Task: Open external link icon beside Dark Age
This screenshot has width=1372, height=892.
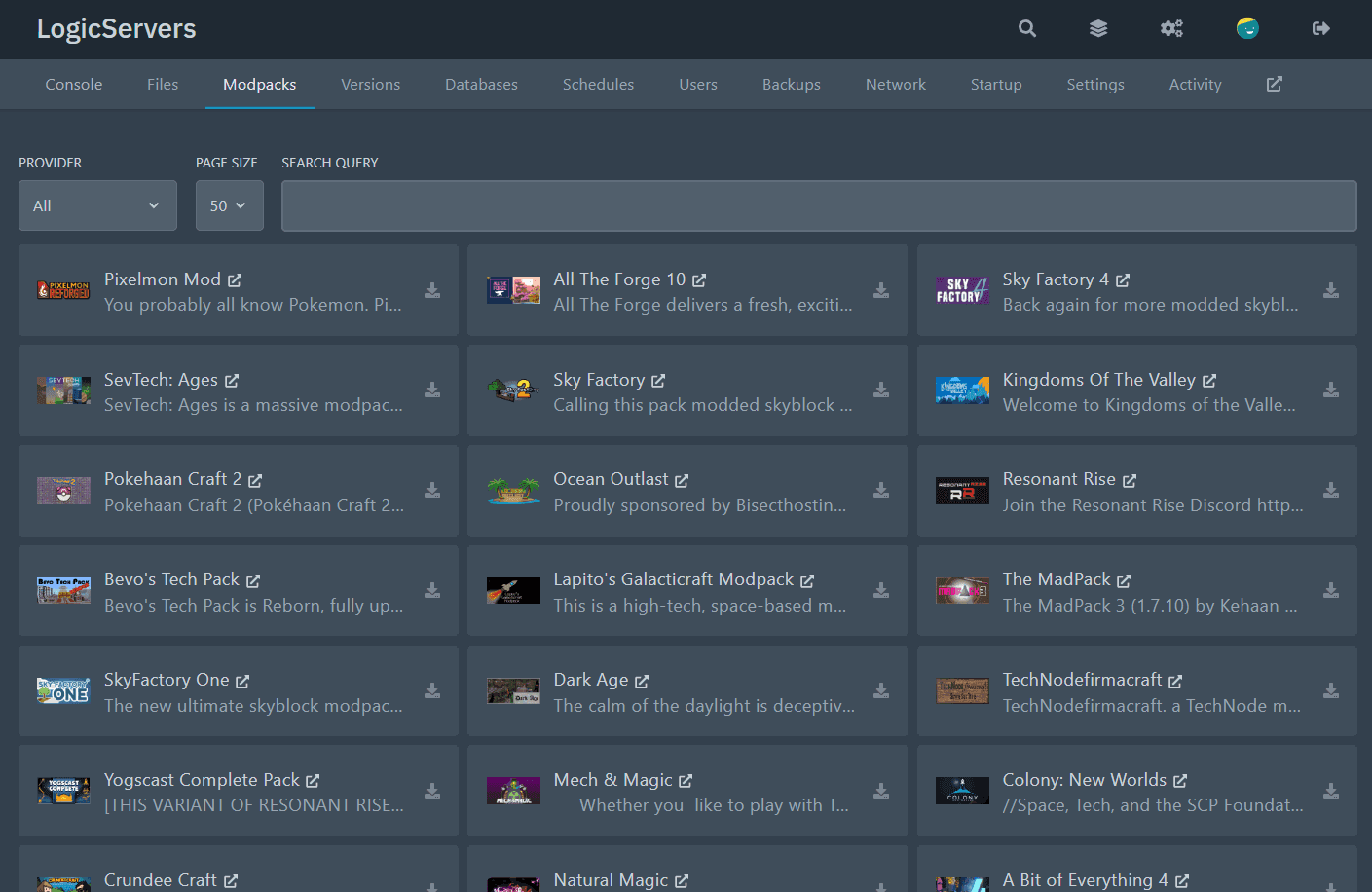Action: (x=642, y=681)
